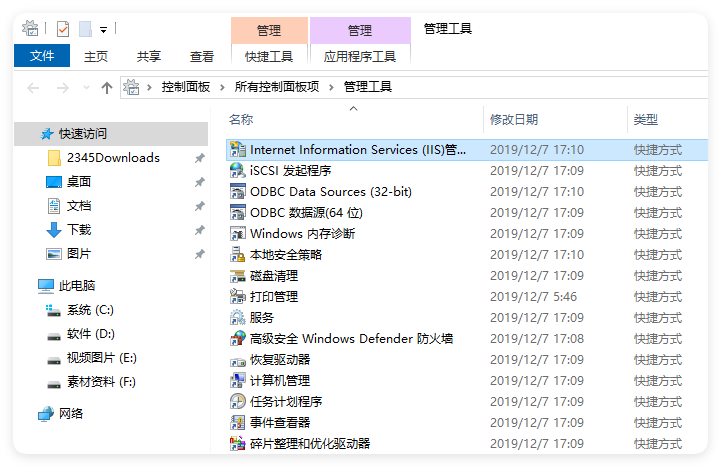Select the 服务 shortcut icon
Image resolution: width=721 pixels, height=467 pixels.
click(x=238, y=318)
